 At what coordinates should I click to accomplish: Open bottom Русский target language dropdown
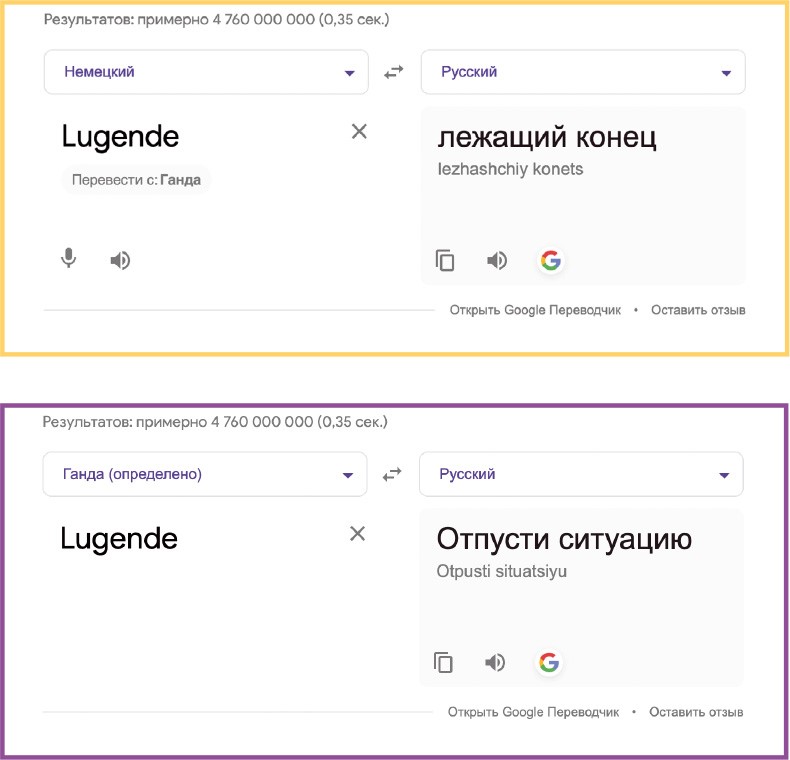coord(581,474)
